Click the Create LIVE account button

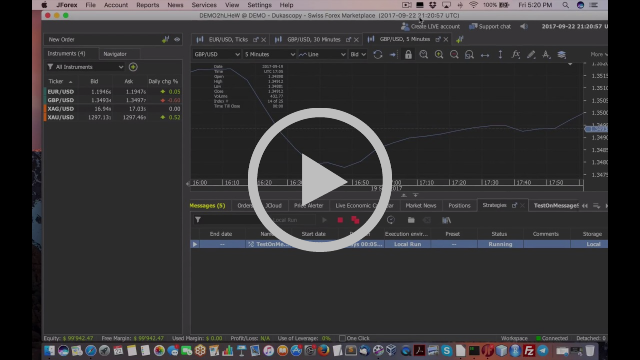[430, 27]
